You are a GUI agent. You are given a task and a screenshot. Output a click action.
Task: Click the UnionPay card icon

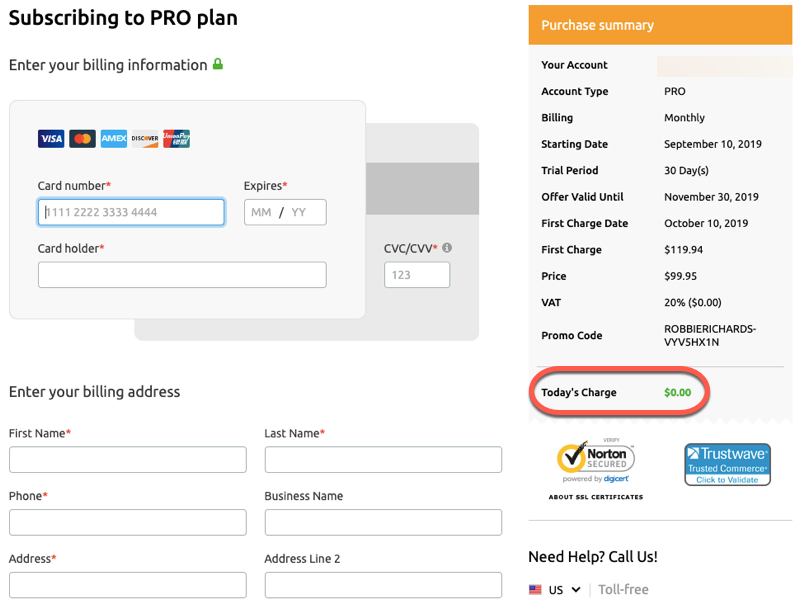tap(176, 139)
